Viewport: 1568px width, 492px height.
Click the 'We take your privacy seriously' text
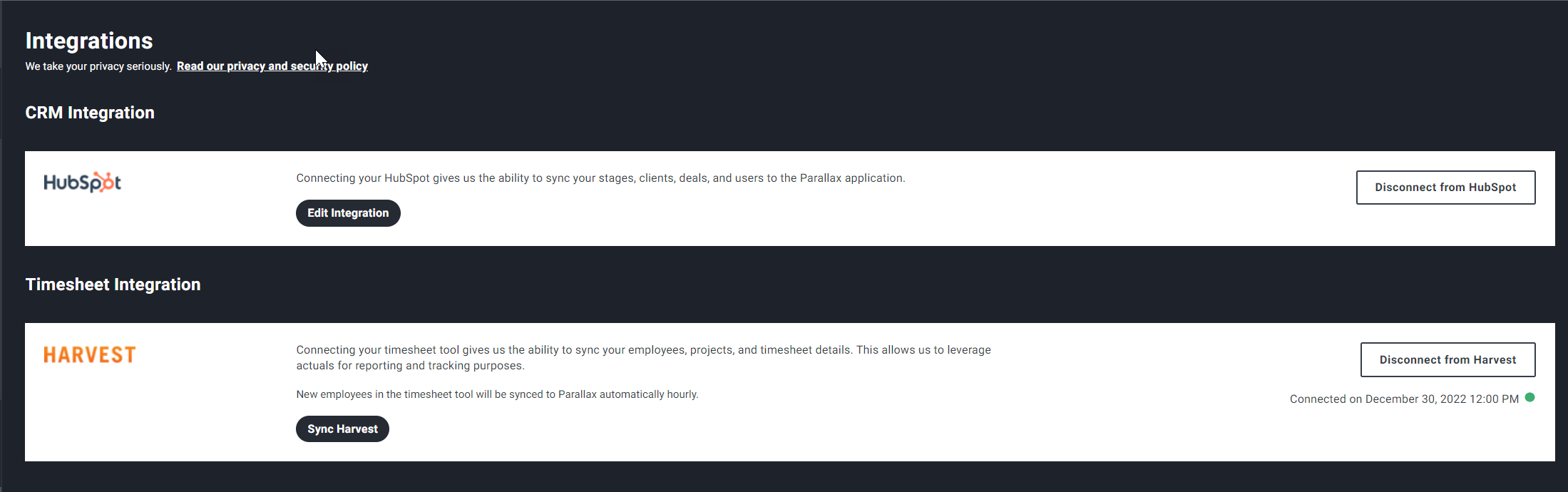[98, 66]
